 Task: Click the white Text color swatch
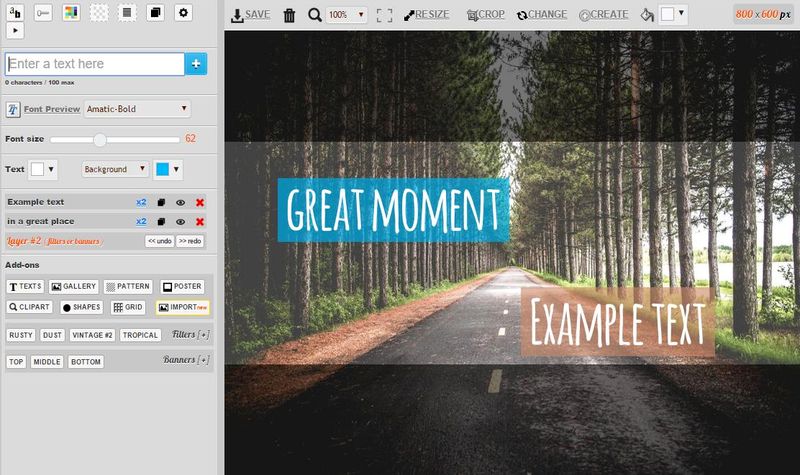pos(37,169)
